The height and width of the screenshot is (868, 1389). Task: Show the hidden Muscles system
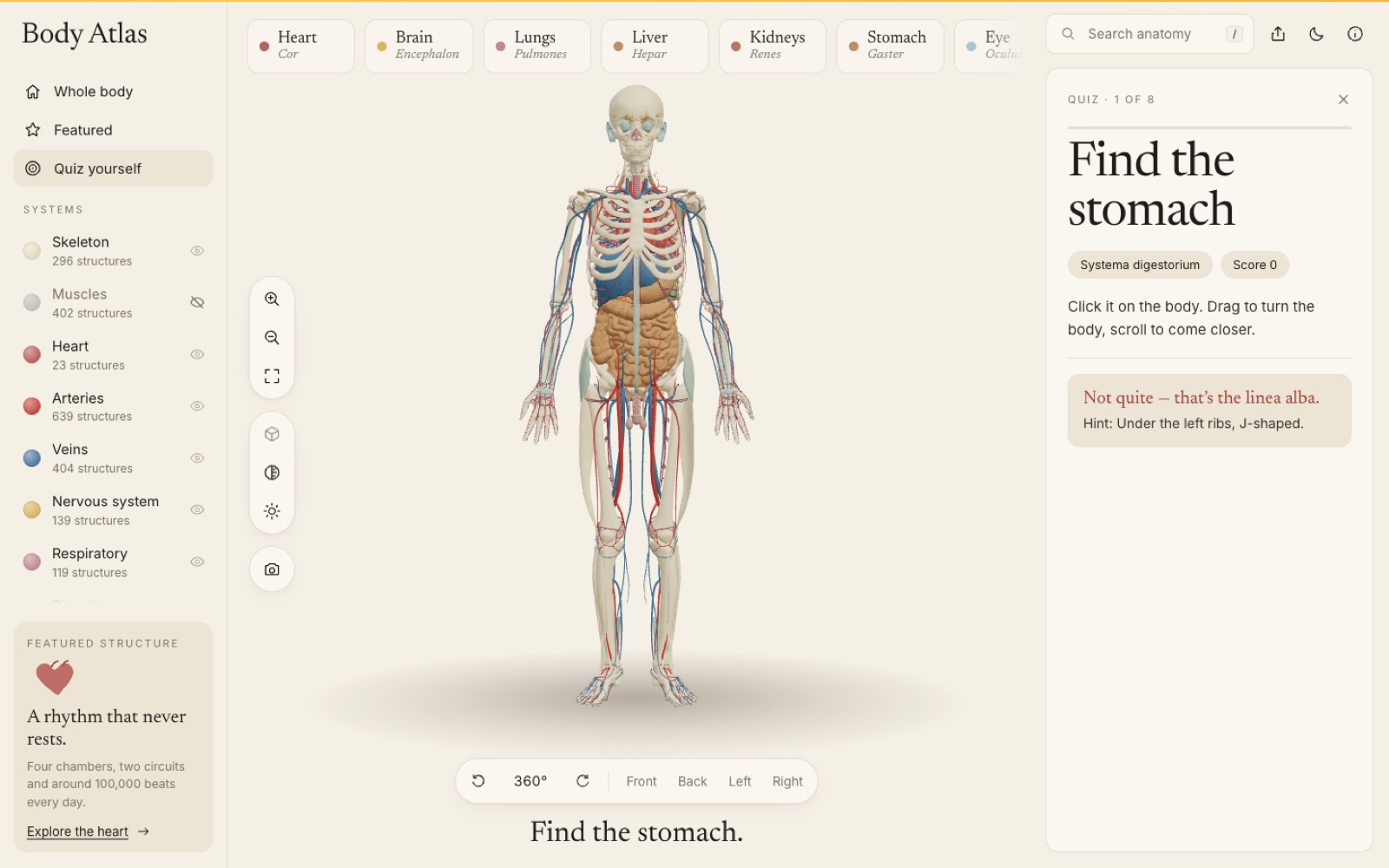pos(197,303)
